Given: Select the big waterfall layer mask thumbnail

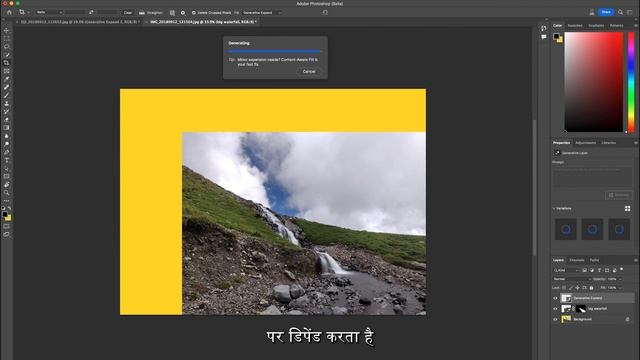Looking at the screenshot, I should (581, 309).
